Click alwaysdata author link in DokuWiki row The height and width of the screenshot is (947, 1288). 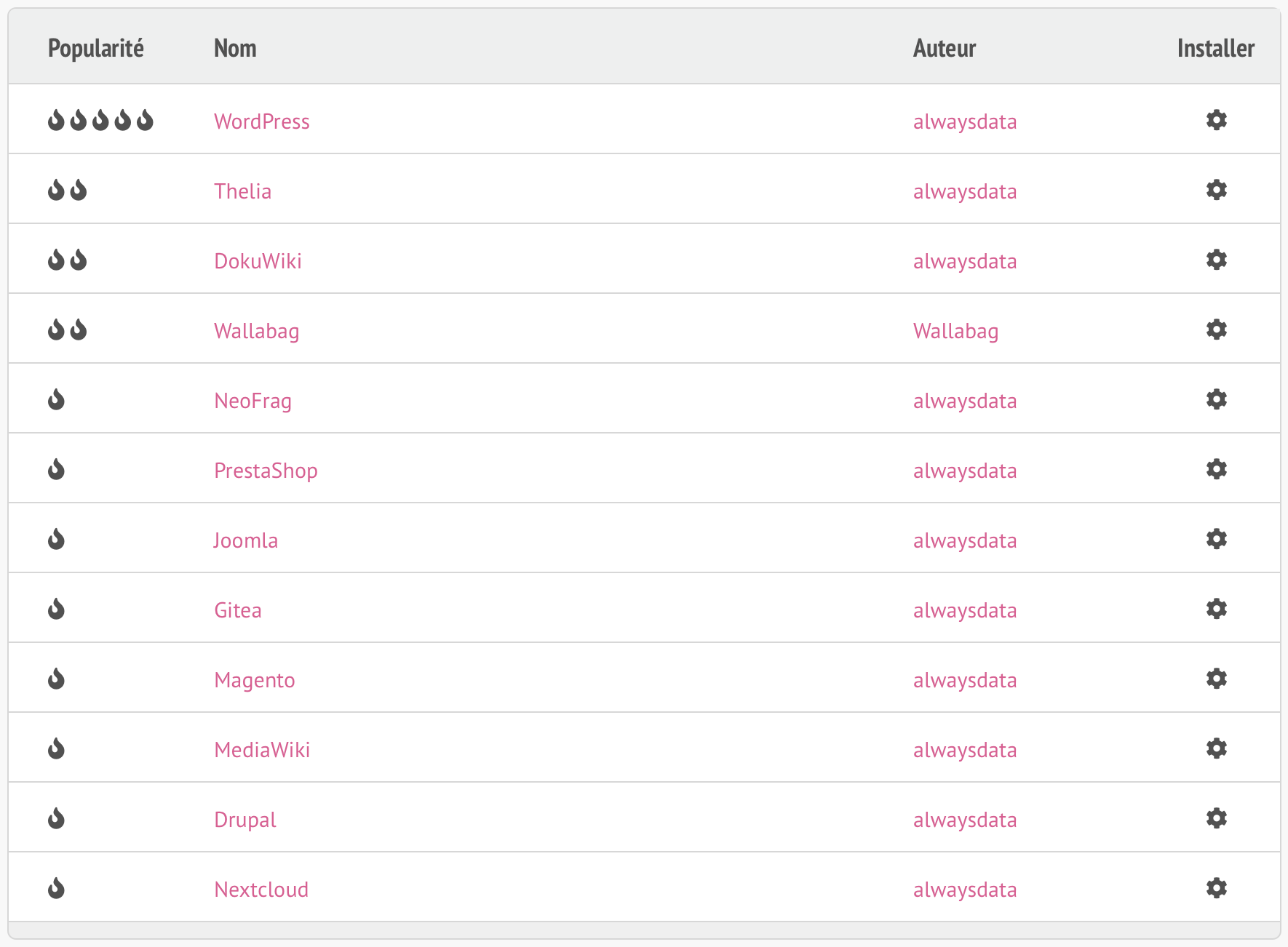point(965,261)
